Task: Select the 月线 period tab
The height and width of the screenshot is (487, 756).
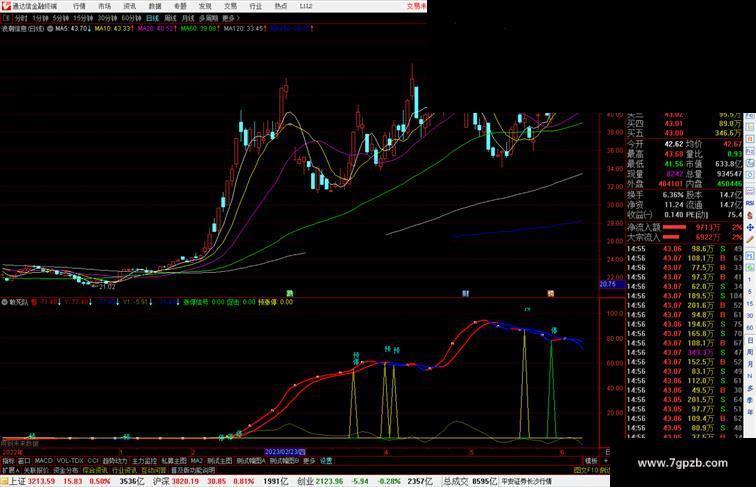Action: pos(188,18)
